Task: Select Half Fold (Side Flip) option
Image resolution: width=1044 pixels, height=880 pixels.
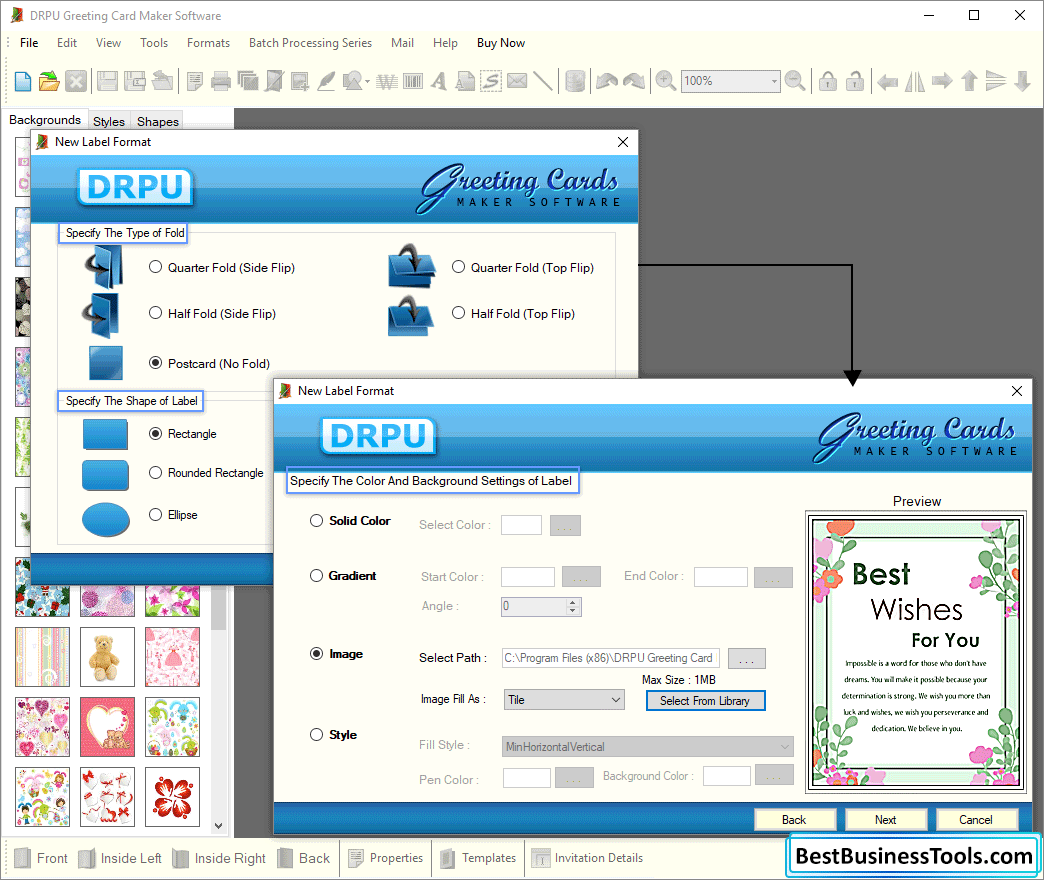Action: [x=155, y=313]
